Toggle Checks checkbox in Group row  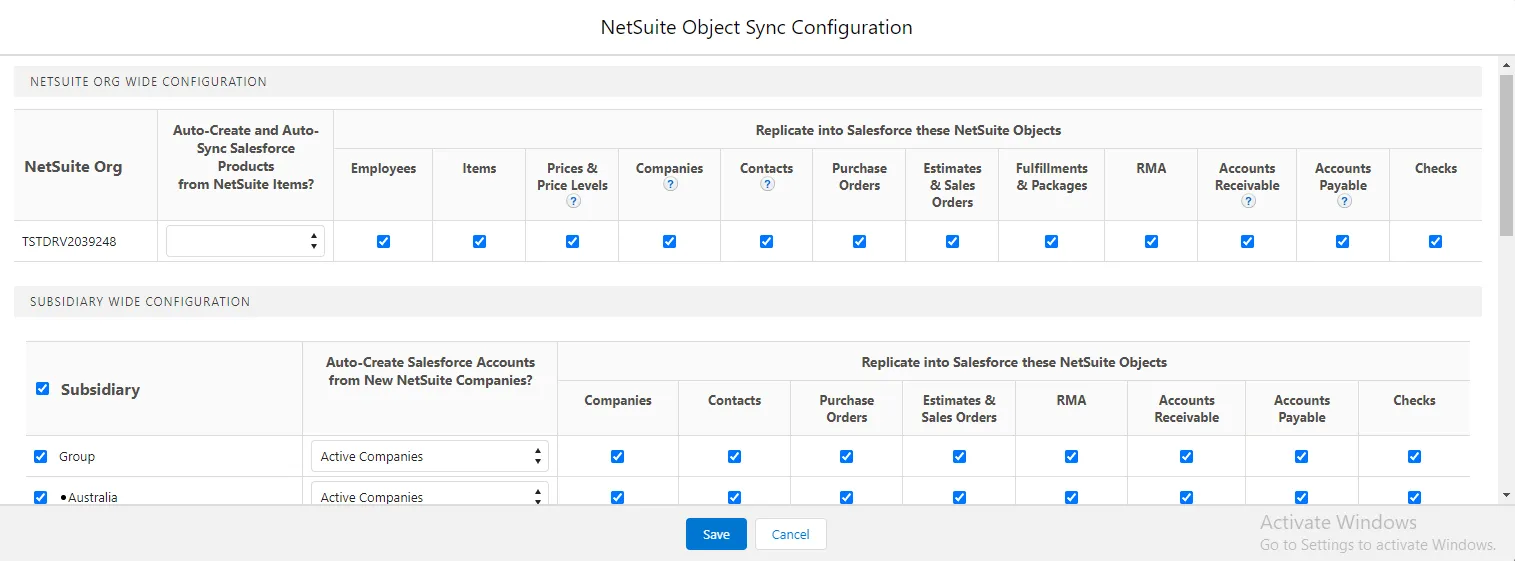[x=1414, y=456]
